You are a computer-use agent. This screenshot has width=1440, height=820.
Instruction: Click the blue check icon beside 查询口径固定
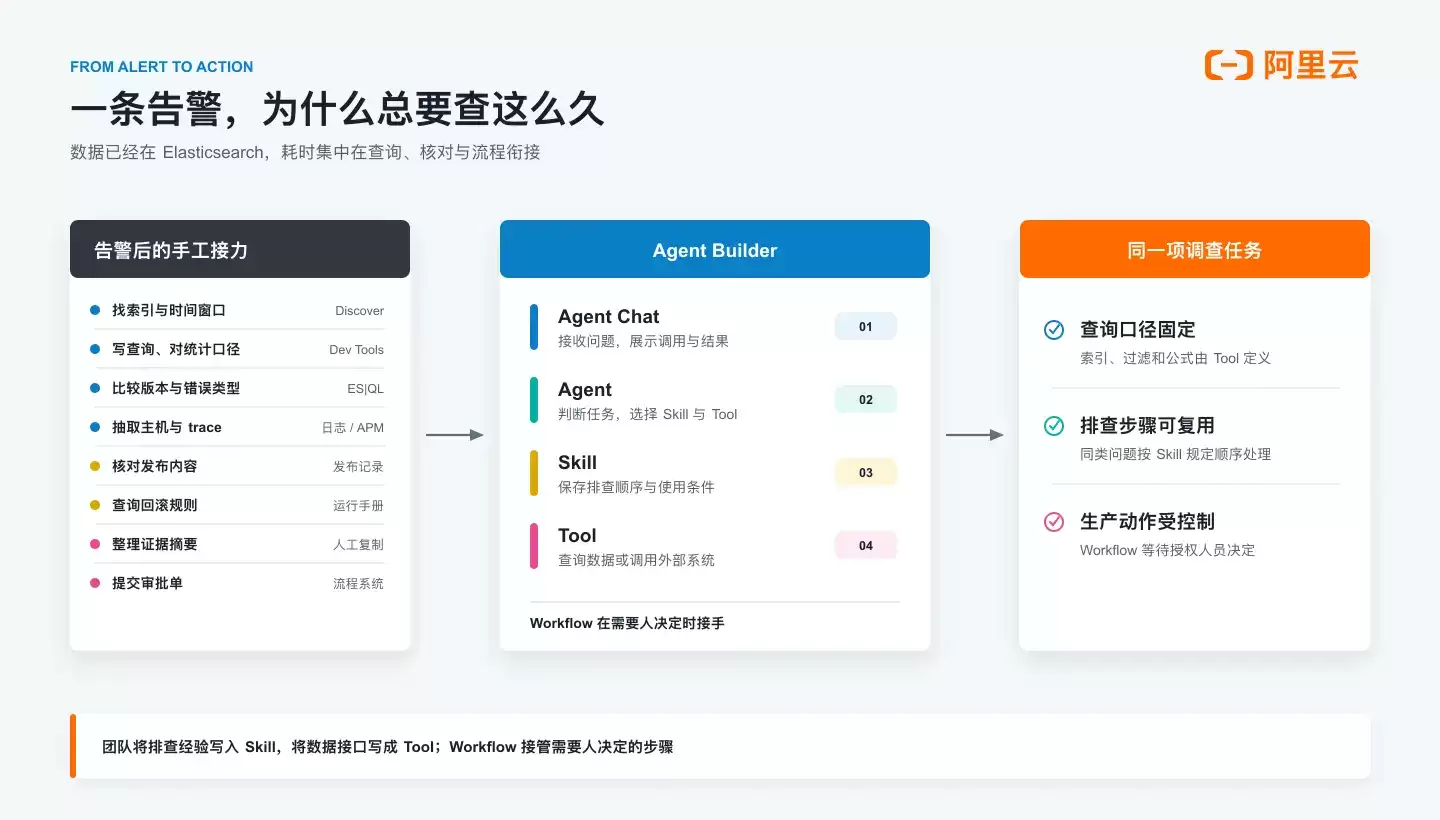1054,330
